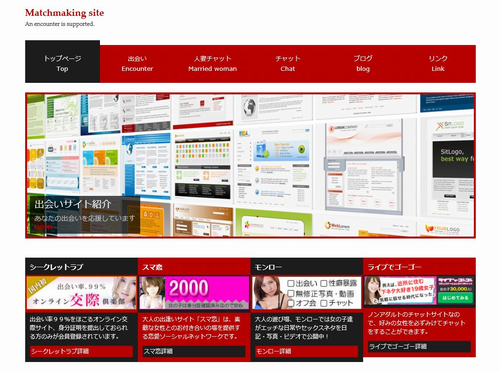
Task: Click the スマ恋 card heading
Action: 152,267
